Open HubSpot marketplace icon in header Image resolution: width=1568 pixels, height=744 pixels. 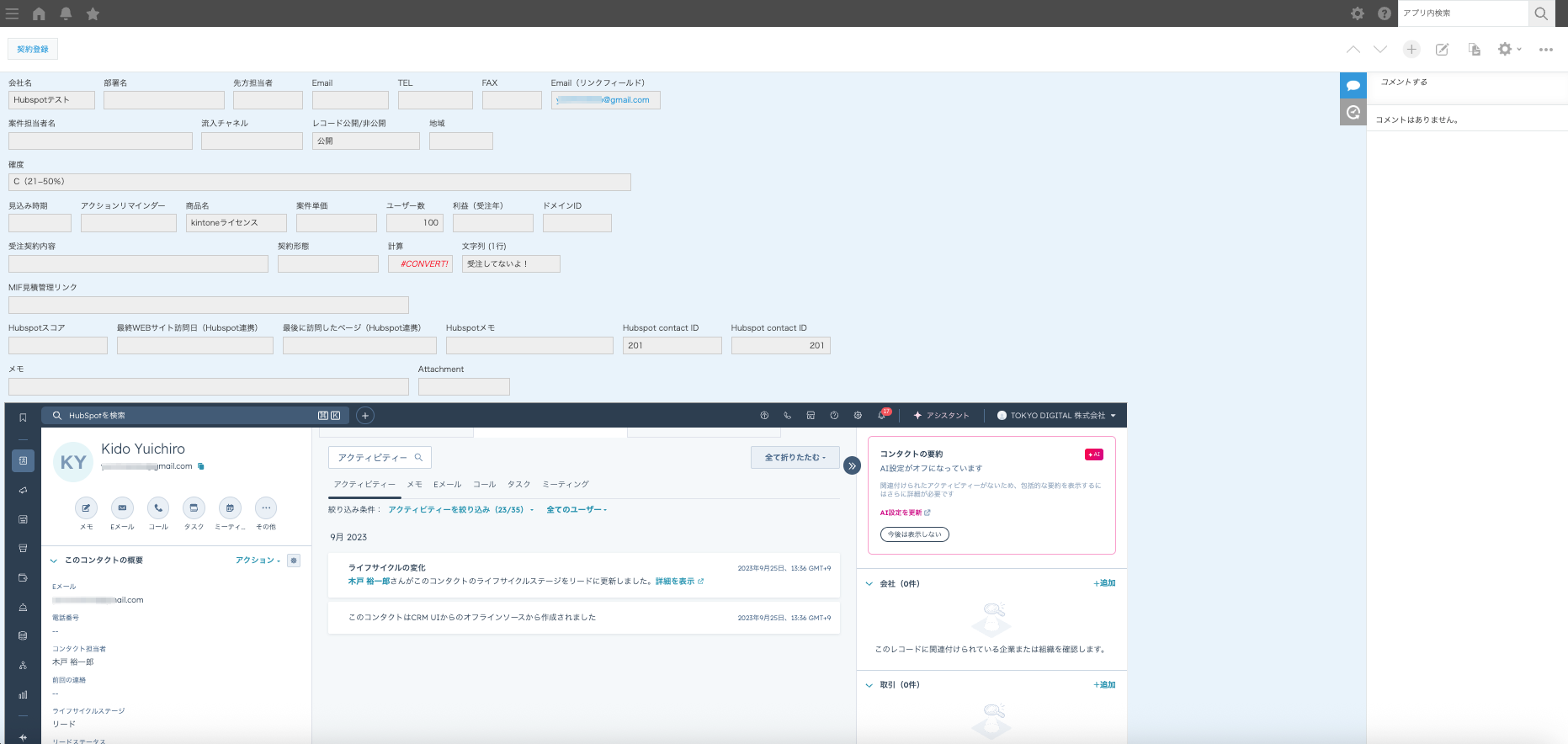[x=811, y=416]
